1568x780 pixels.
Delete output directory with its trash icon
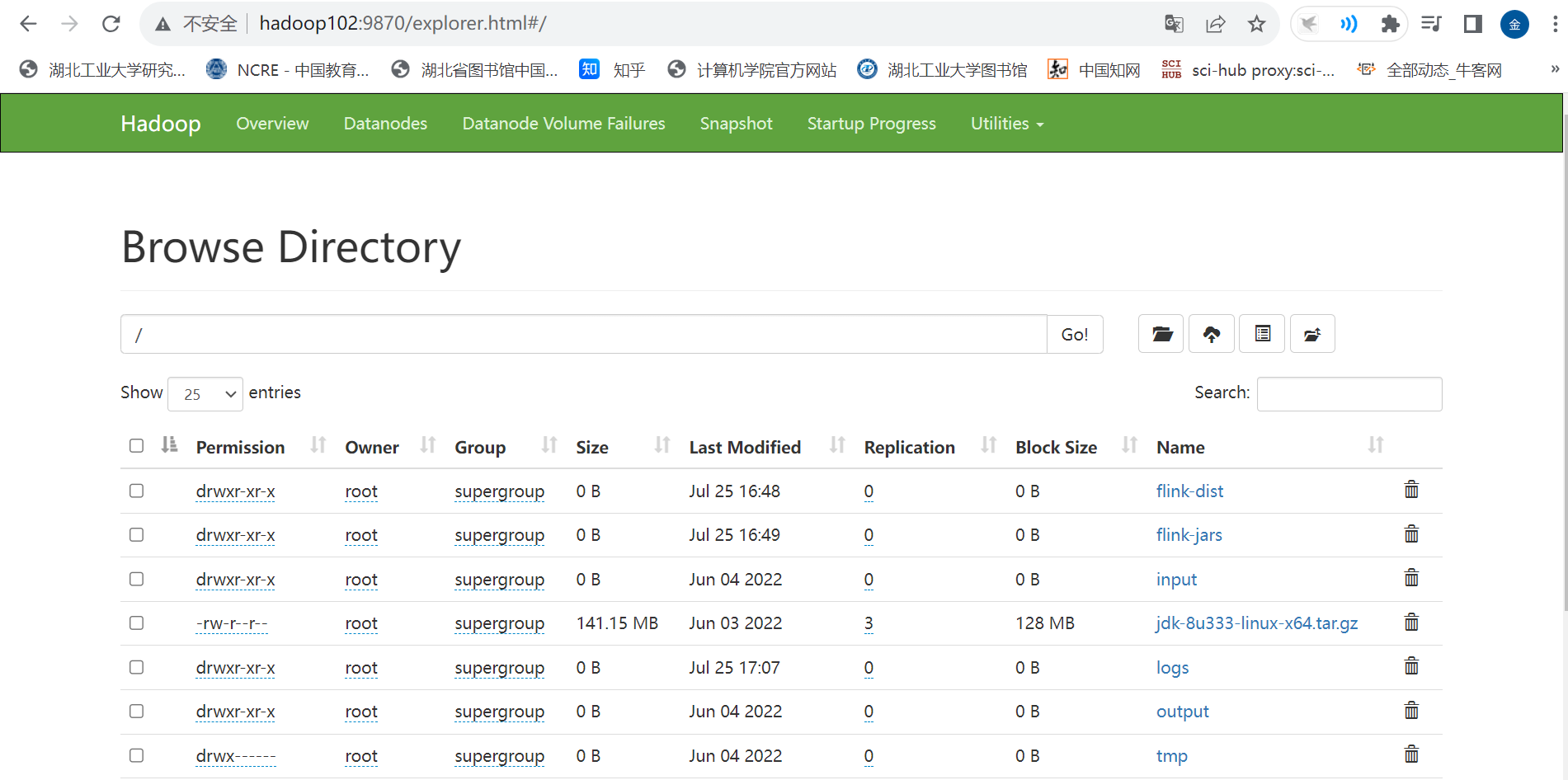click(x=1411, y=711)
